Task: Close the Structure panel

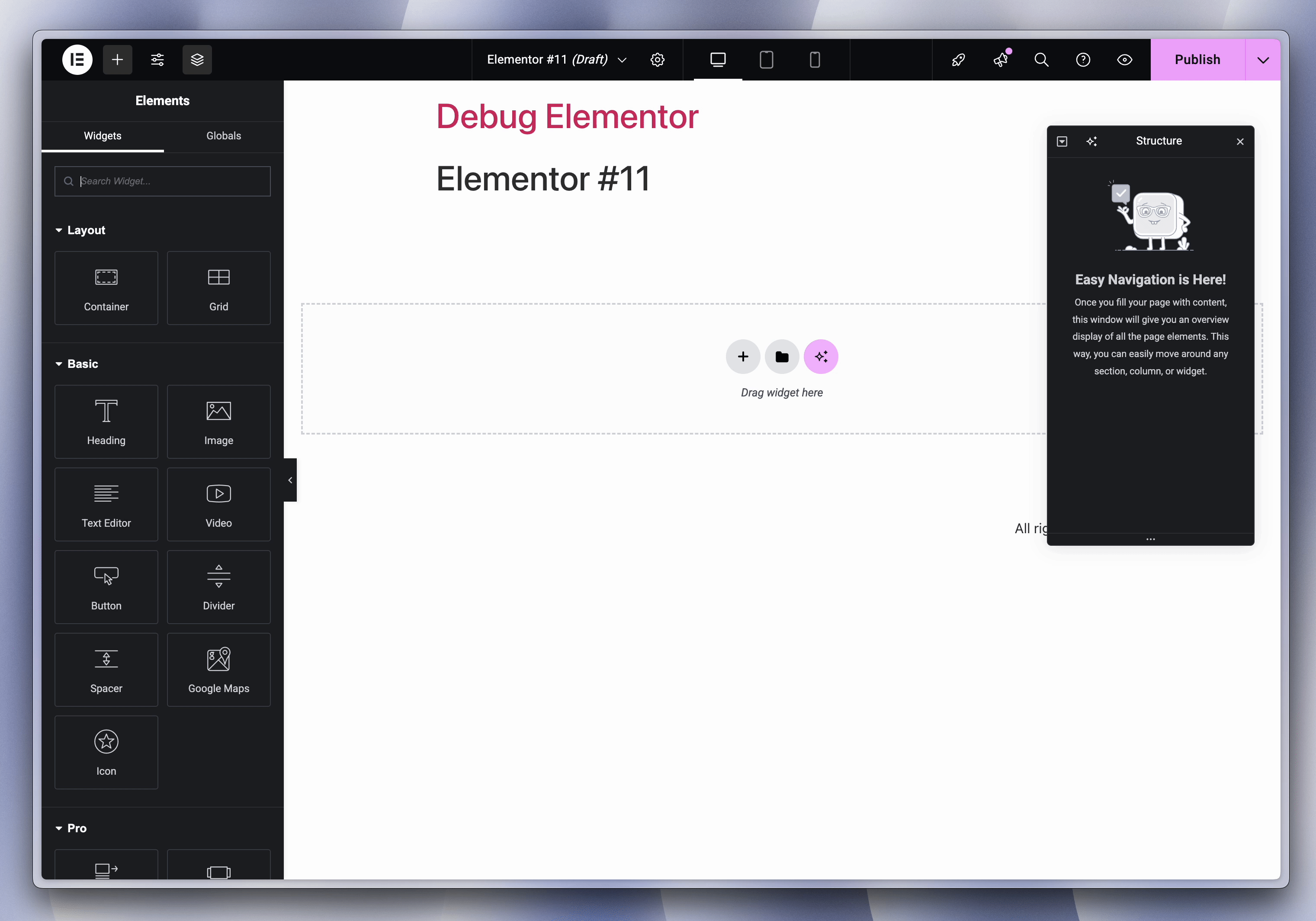Action: coord(1240,141)
